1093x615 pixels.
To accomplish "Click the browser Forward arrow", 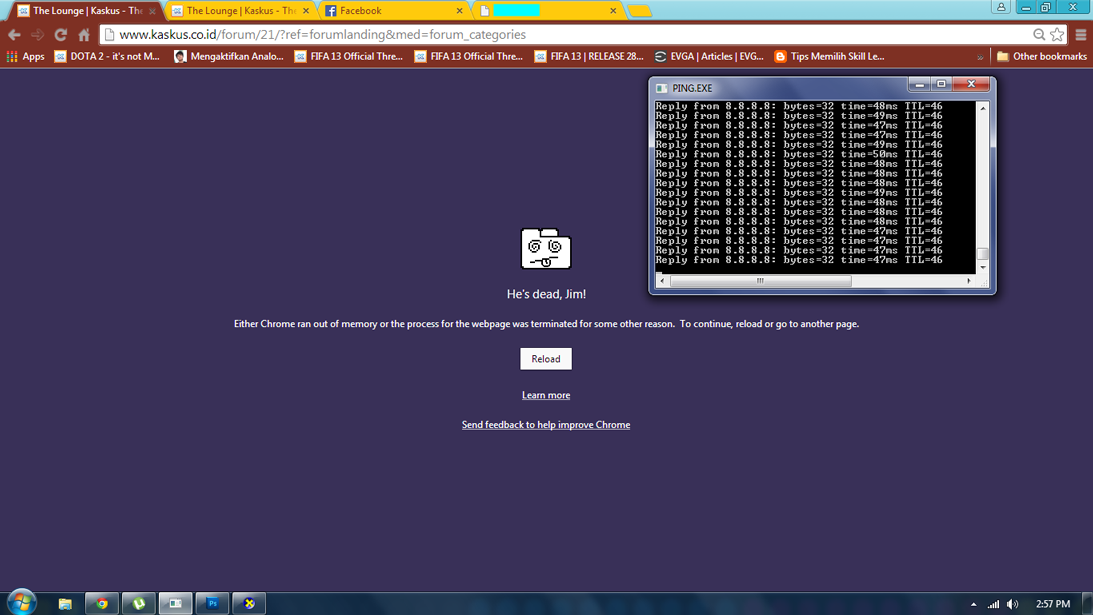I will click(x=37, y=34).
